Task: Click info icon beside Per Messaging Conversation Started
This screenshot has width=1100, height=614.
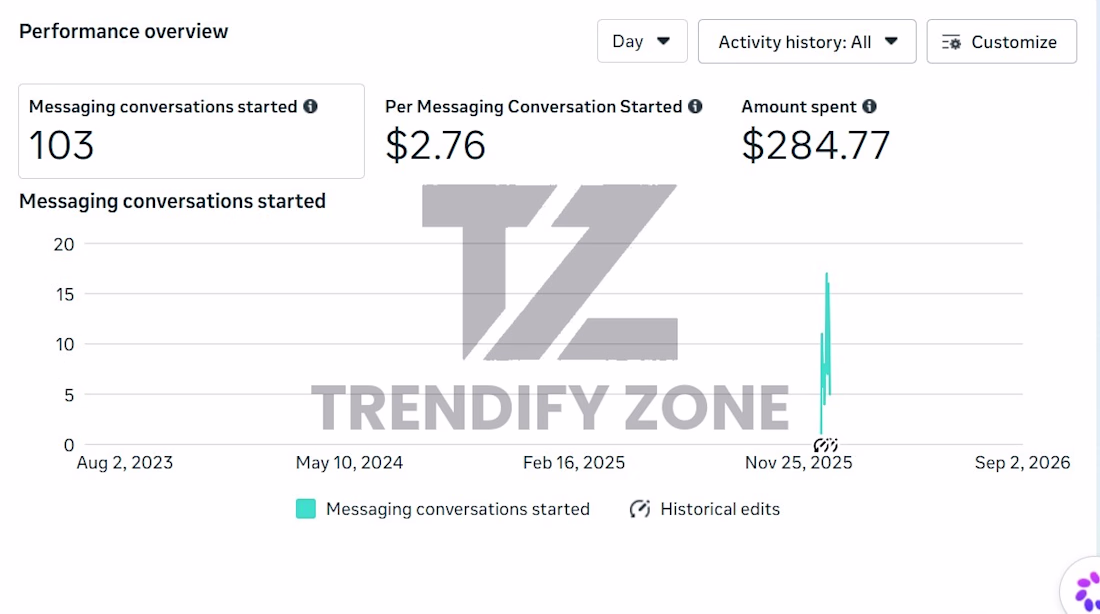Action: point(695,106)
